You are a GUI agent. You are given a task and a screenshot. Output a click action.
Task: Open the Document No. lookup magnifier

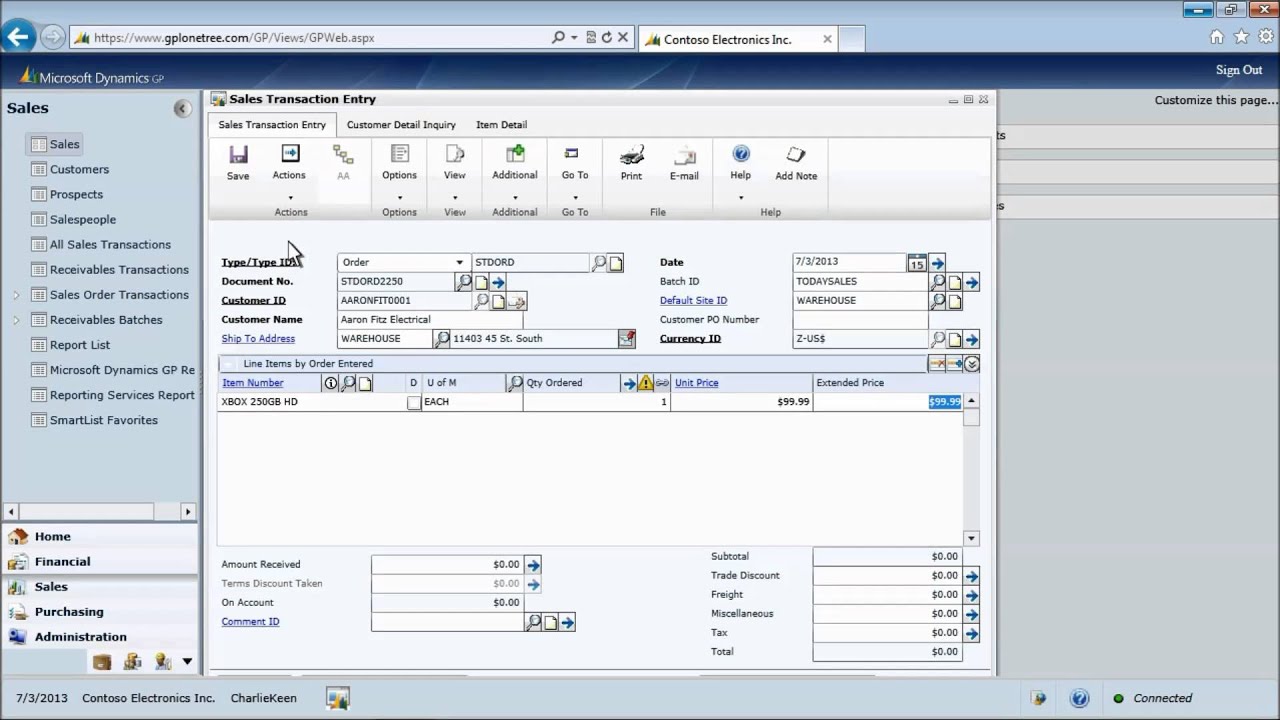click(x=464, y=282)
